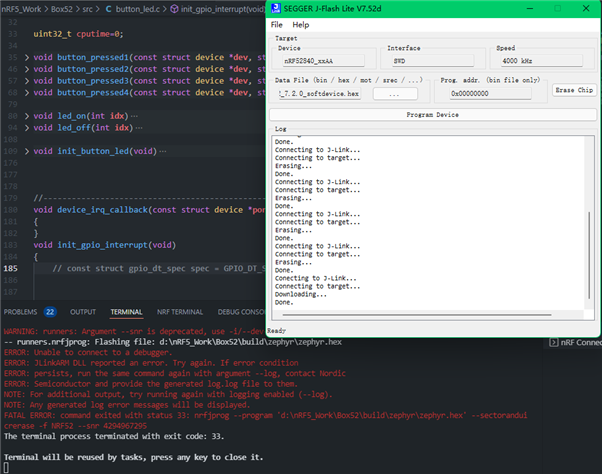
Task: Click the led_on folded ellipsis marker
Action: 134,116
